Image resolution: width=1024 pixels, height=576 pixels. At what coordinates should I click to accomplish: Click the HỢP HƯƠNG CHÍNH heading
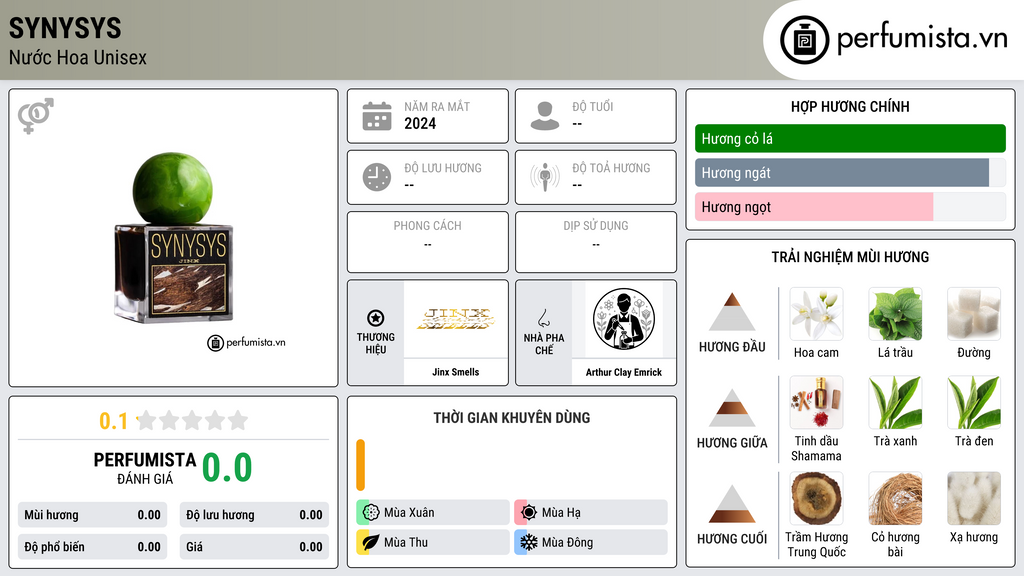click(x=850, y=106)
